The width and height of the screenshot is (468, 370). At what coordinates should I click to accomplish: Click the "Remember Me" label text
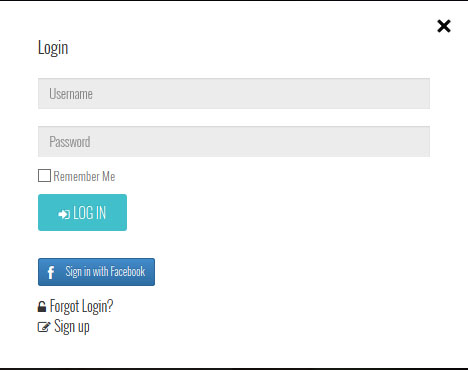(84, 176)
